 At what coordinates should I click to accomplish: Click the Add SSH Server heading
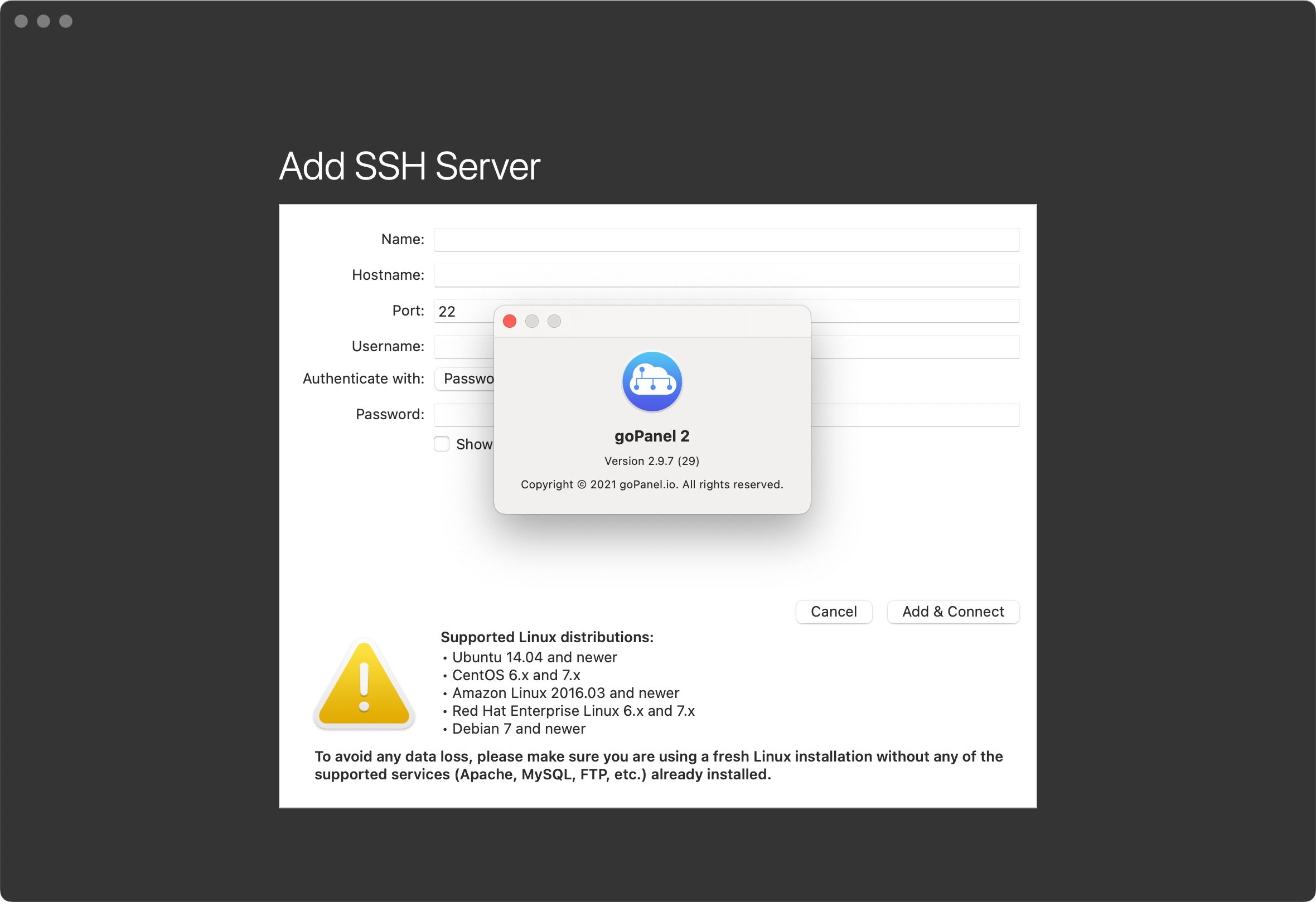(409, 167)
